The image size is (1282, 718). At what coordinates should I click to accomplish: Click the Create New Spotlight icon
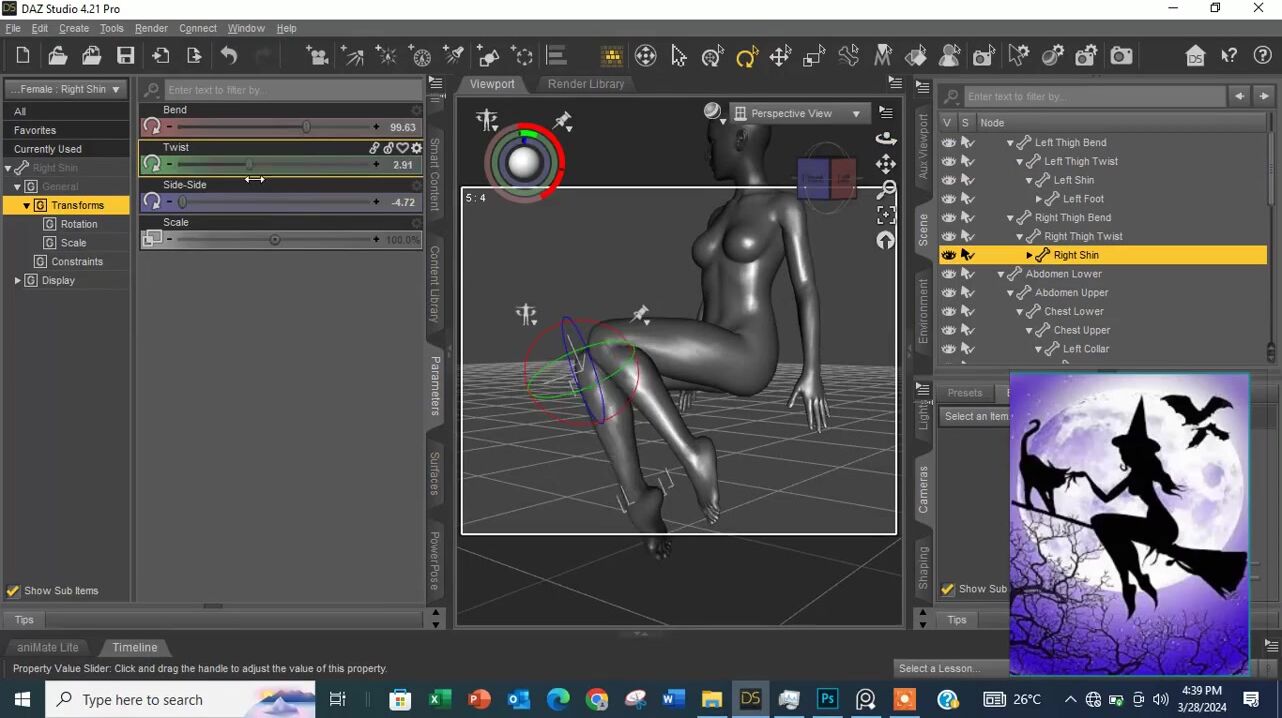point(454,57)
